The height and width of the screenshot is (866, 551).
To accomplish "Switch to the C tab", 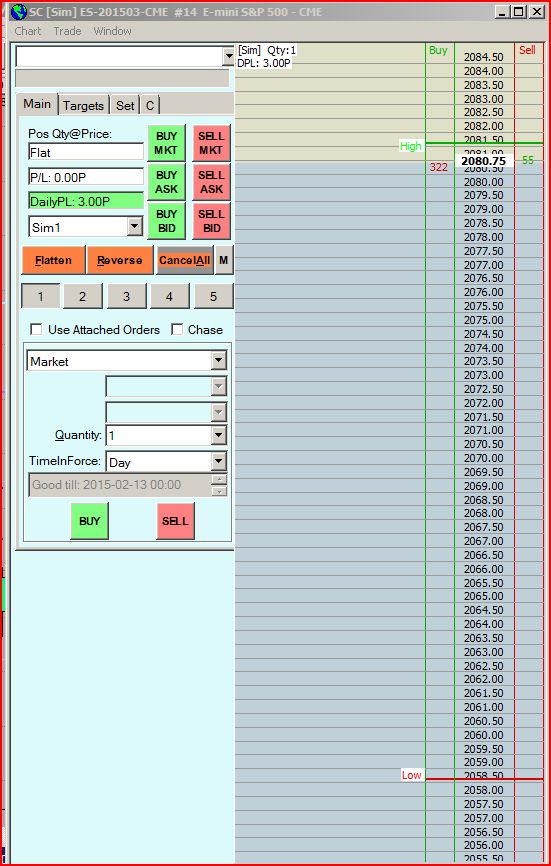I will pyautogui.click(x=150, y=105).
